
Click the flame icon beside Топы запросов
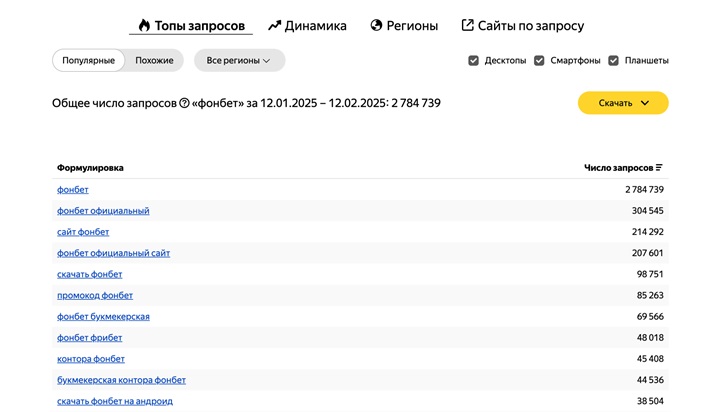(x=144, y=25)
